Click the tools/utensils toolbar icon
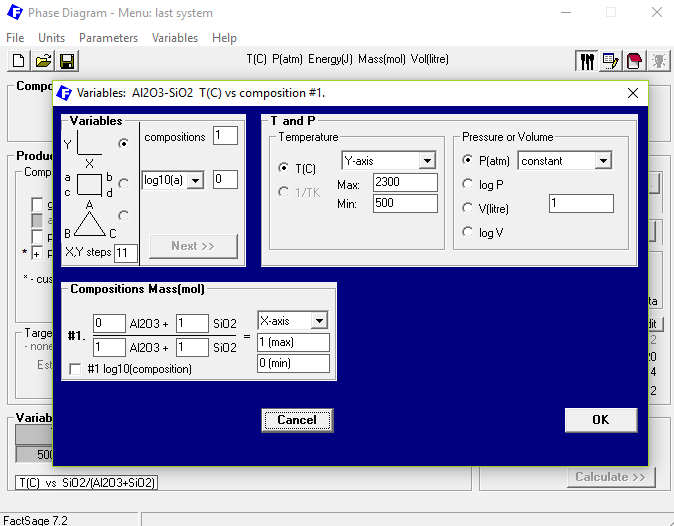This screenshot has height=526, width=674. [587, 61]
